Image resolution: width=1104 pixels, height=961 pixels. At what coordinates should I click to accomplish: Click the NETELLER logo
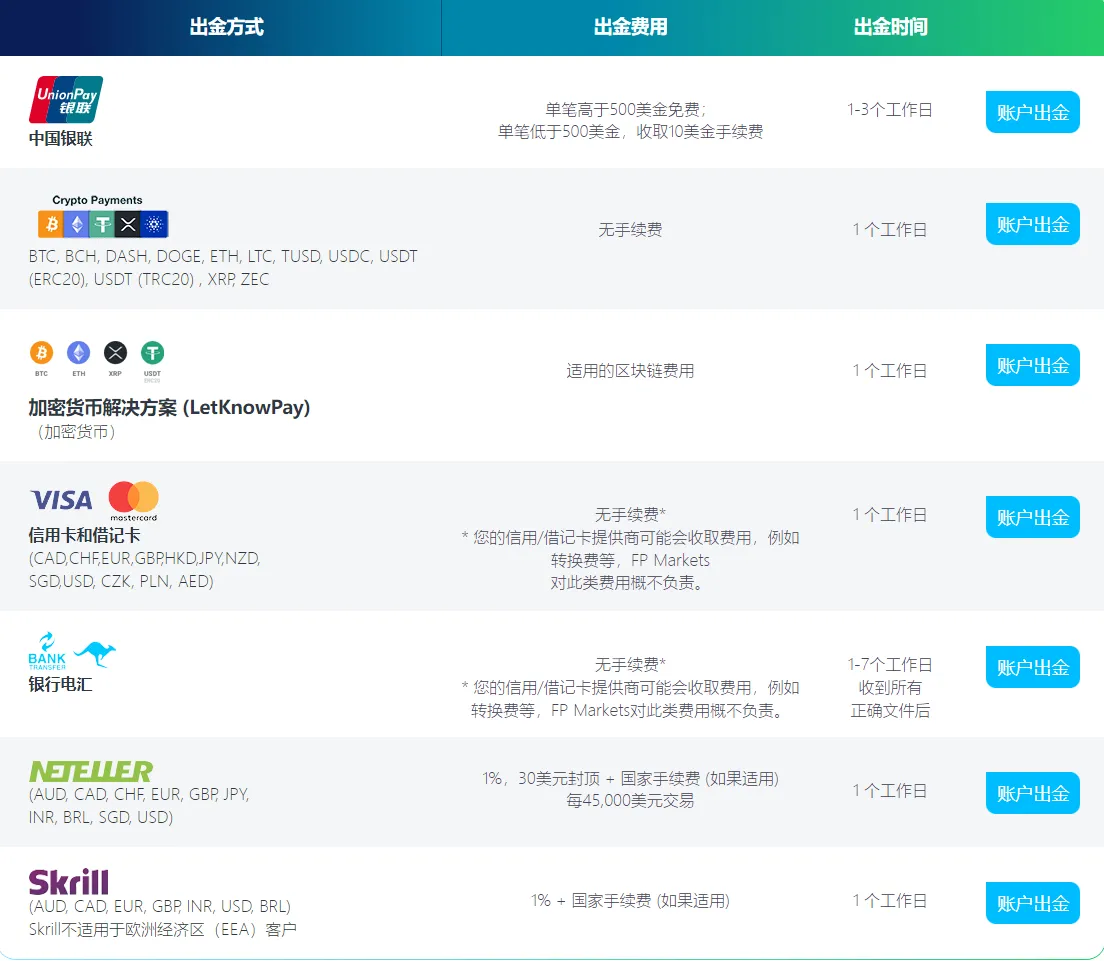click(91, 772)
